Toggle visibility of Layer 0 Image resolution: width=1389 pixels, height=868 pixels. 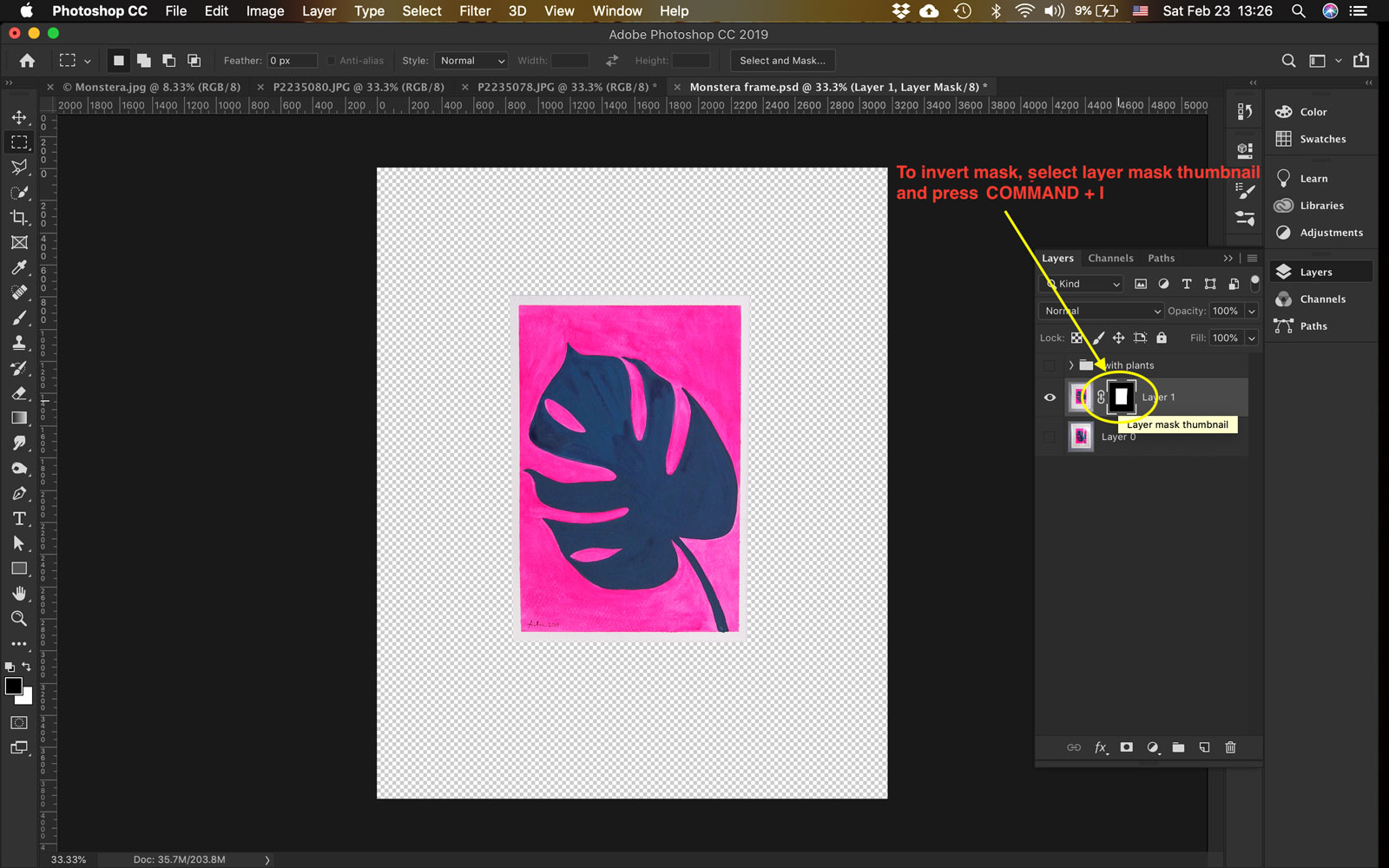click(1049, 437)
